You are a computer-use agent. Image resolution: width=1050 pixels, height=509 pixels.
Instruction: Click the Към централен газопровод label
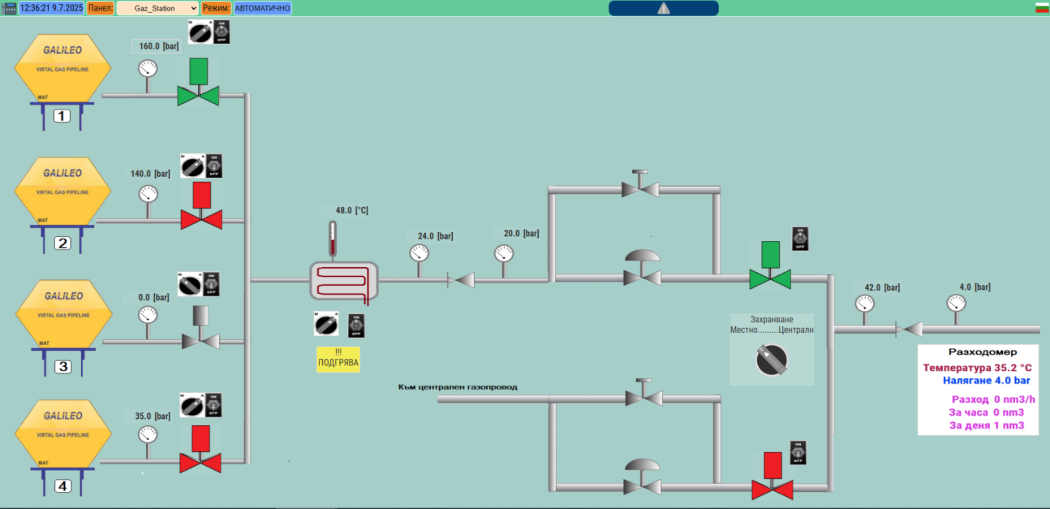pos(457,386)
